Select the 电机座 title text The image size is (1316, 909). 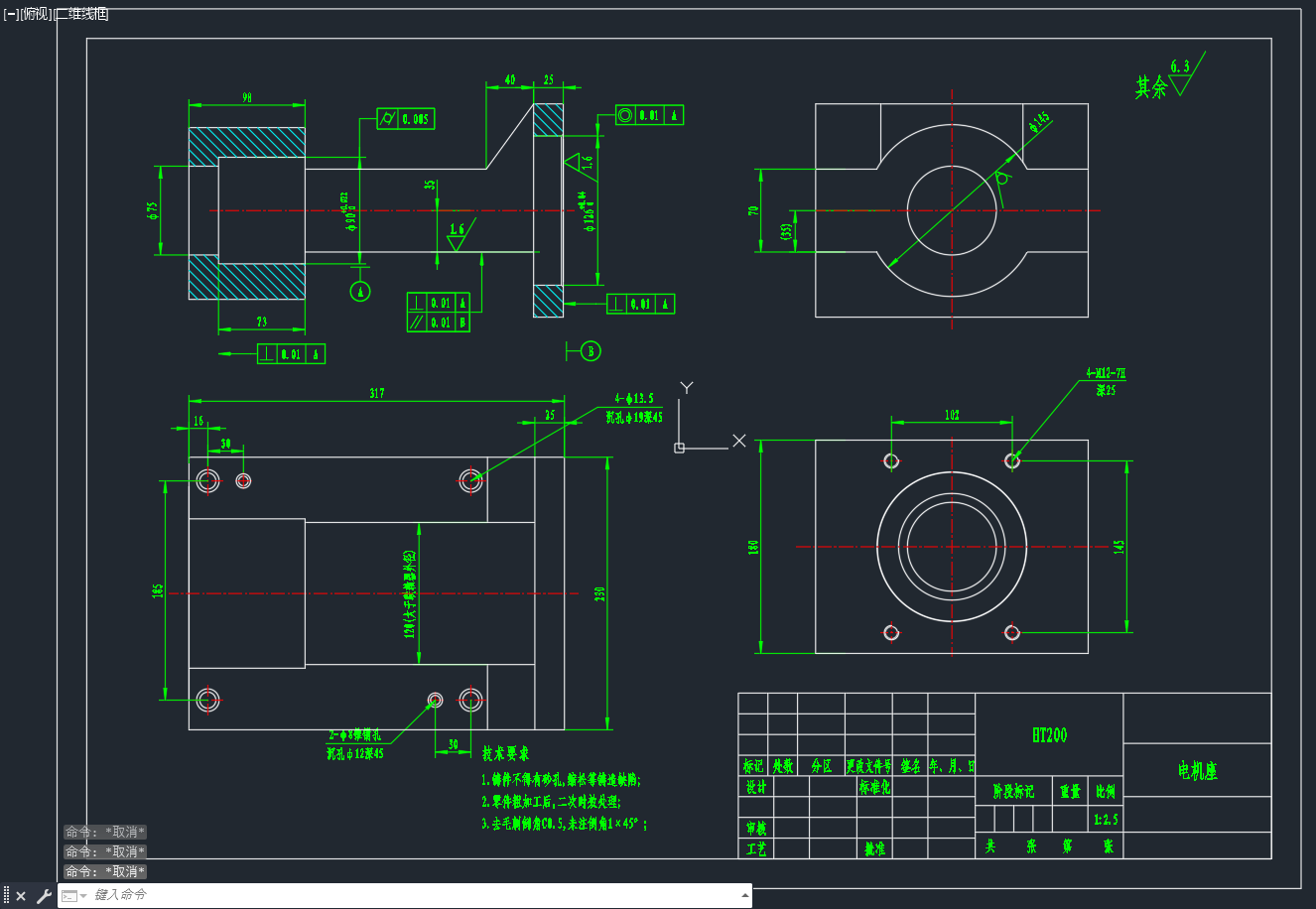pyautogui.click(x=1198, y=771)
